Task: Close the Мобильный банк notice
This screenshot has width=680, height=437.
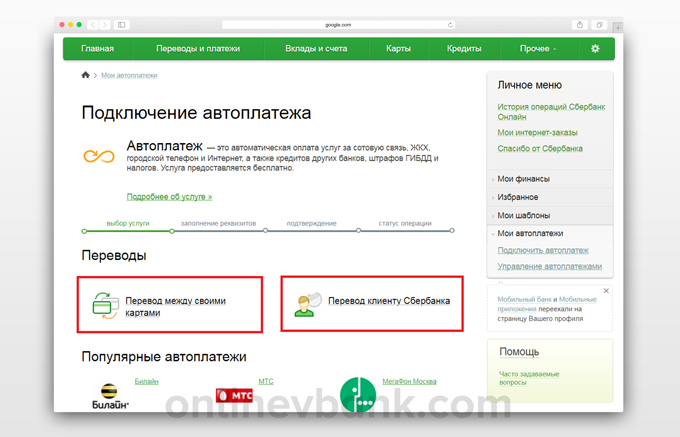Action: point(606,291)
